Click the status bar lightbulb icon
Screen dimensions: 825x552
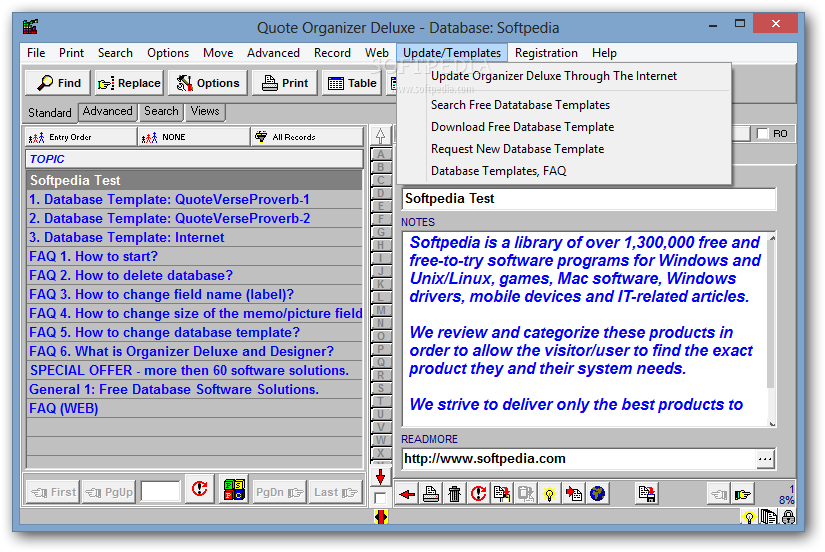coord(749,517)
